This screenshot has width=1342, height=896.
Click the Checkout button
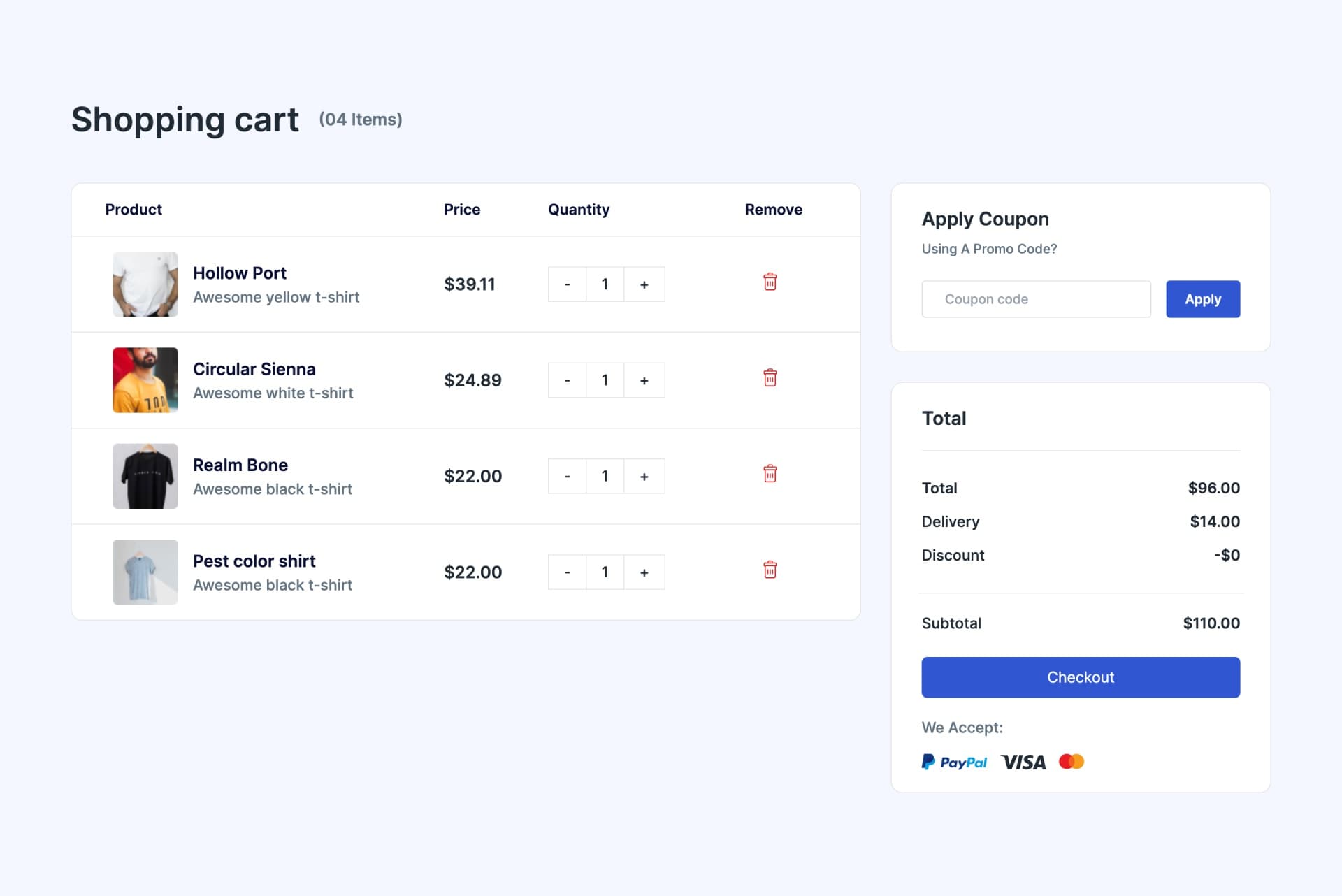(1080, 677)
